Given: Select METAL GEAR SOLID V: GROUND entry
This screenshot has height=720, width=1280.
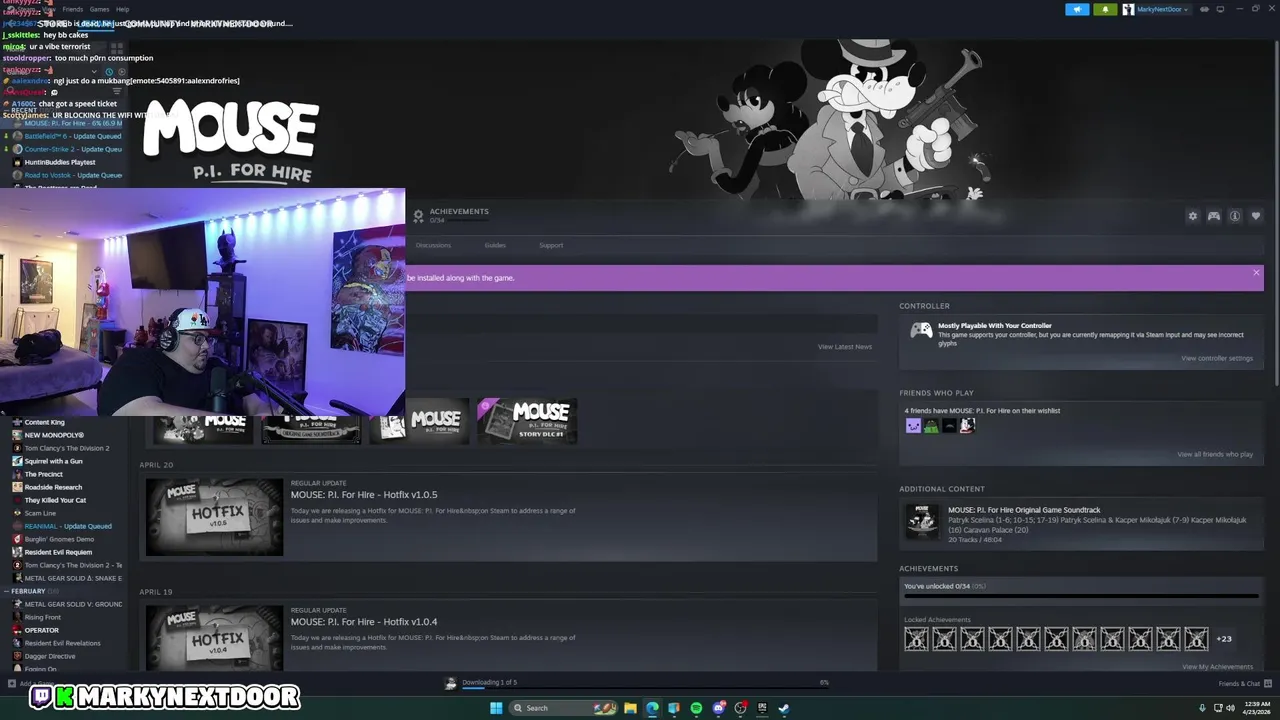Looking at the screenshot, I should [73, 604].
